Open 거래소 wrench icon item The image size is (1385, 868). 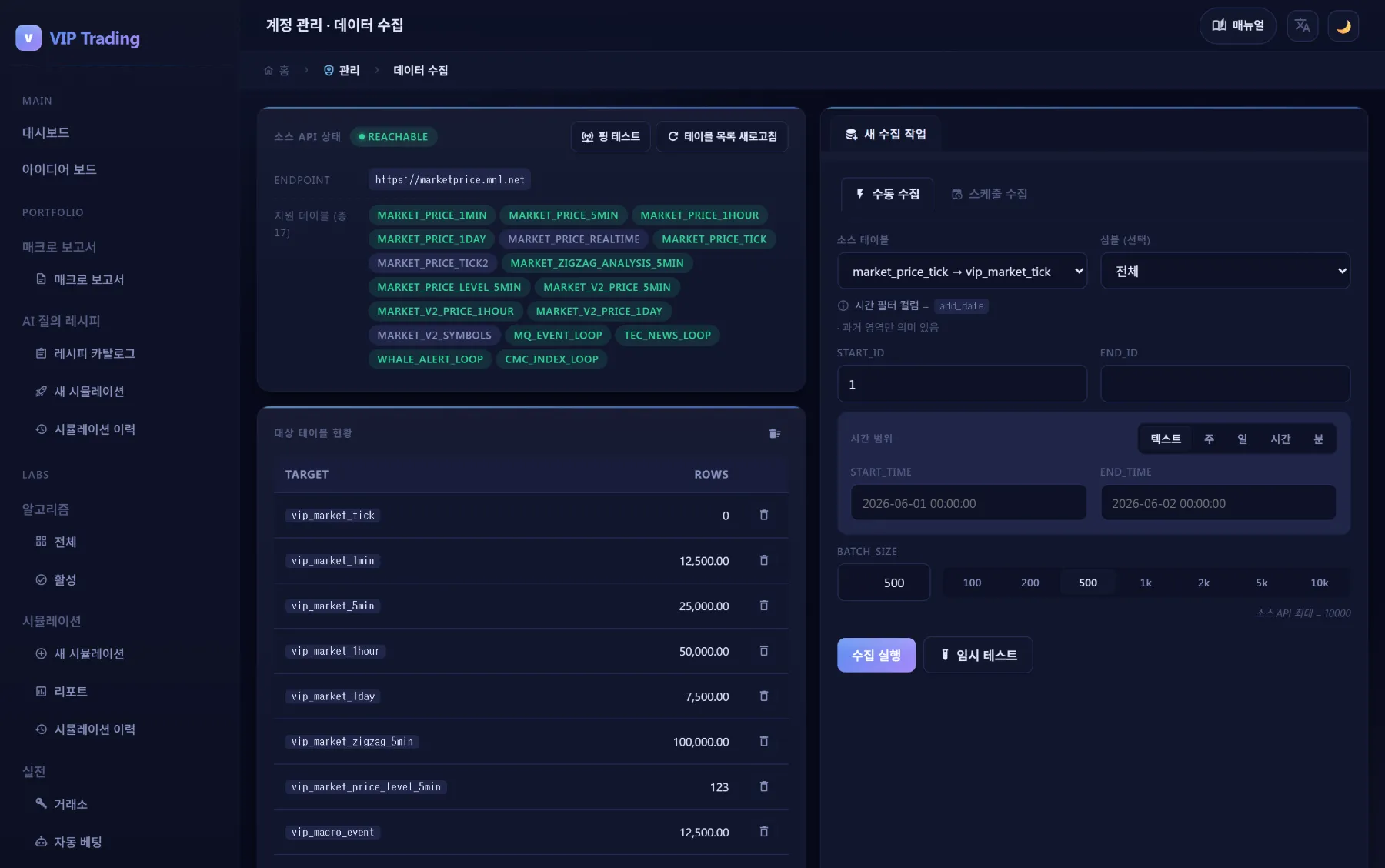coord(62,804)
